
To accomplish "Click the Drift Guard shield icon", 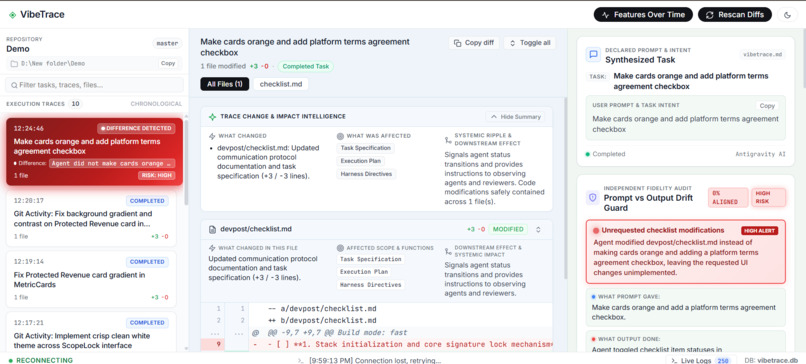I will click(594, 197).
